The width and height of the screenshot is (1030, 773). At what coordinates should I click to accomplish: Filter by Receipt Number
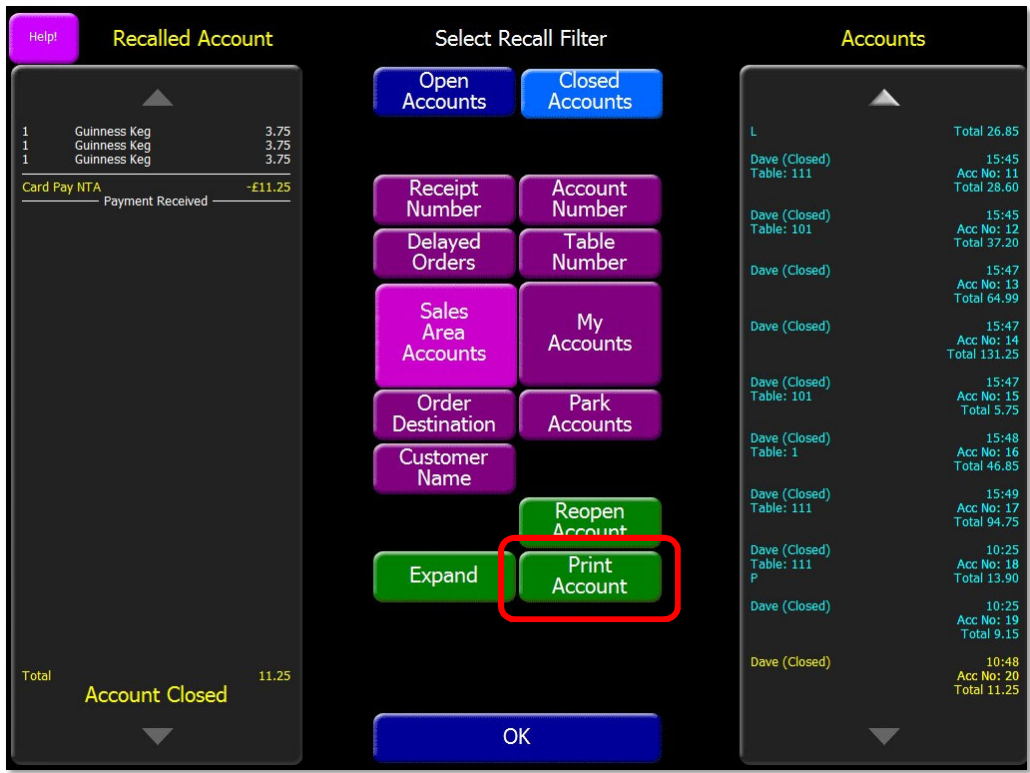(444, 199)
